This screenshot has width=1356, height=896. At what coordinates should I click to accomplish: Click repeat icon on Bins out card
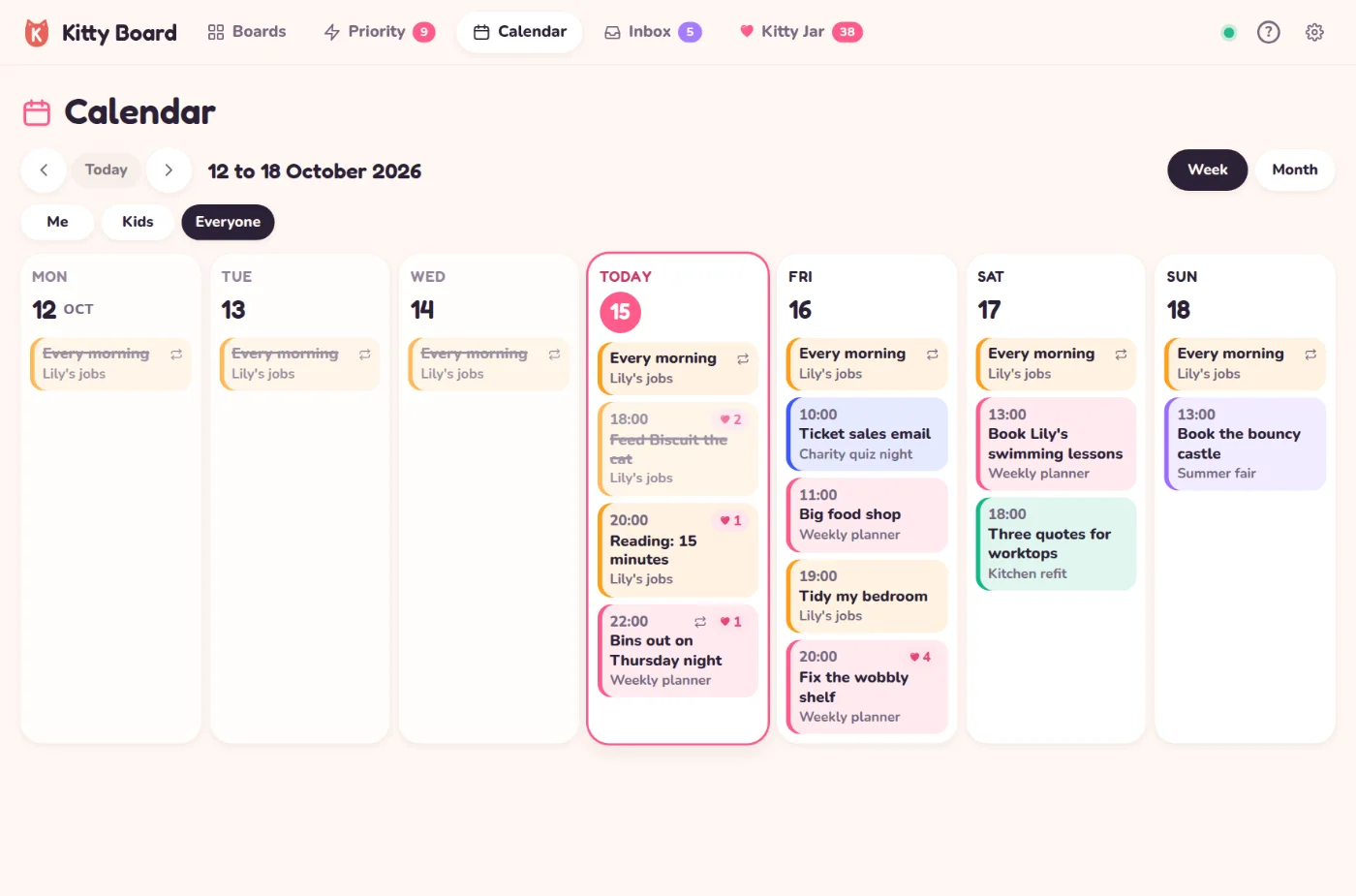tap(700, 622)
